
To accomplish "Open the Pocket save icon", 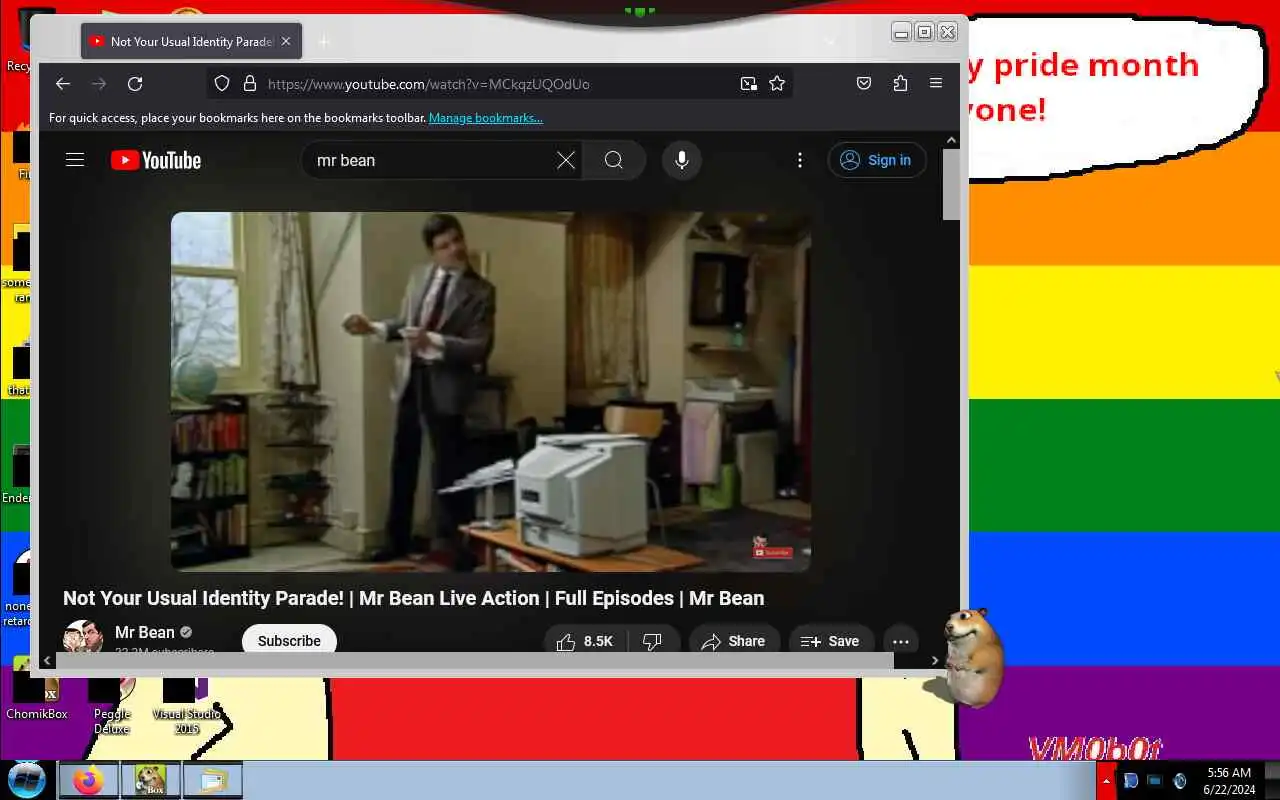I will click(864, 84).
